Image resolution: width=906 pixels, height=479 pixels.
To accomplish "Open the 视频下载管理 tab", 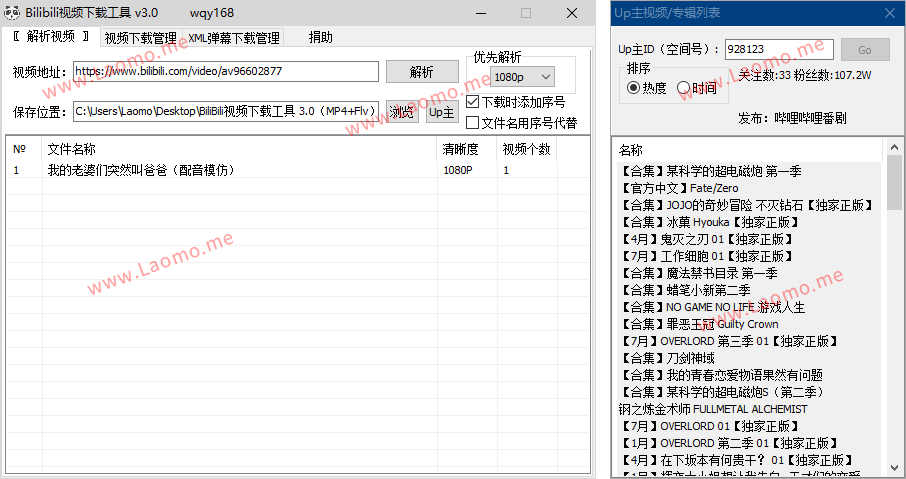I will (140, 38).
